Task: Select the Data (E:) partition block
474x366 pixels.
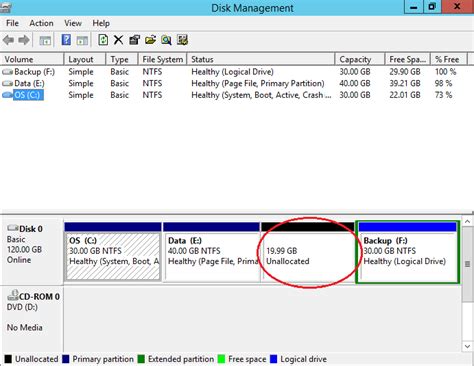Action: [x=211, y=252]
